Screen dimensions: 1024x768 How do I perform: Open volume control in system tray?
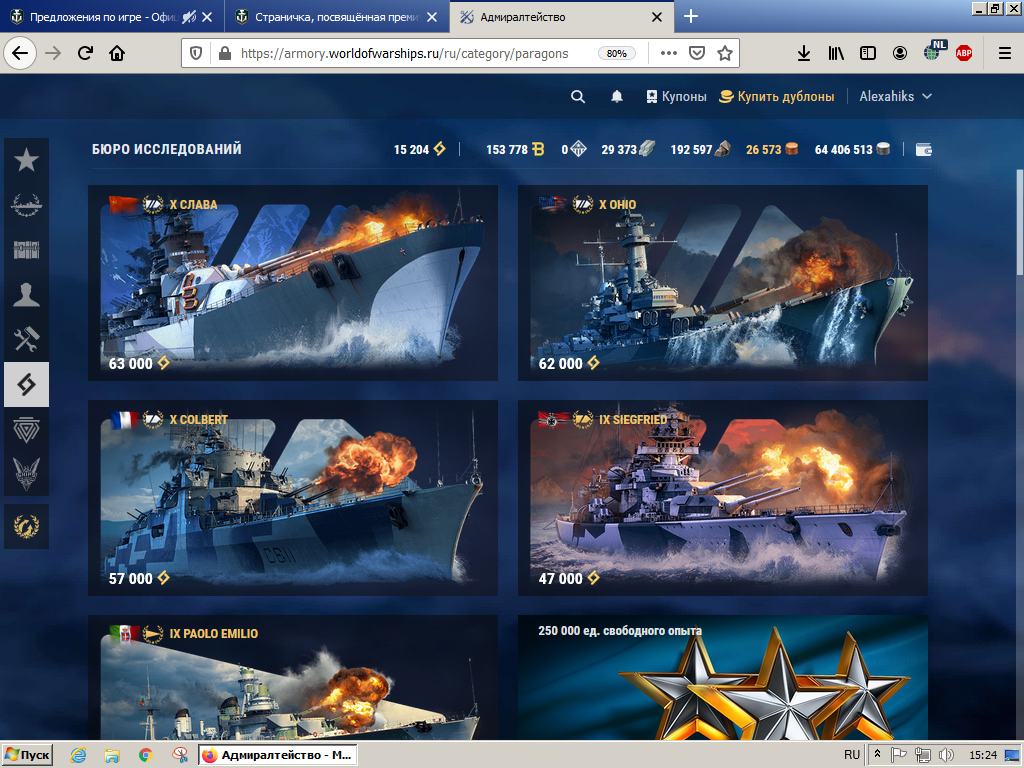pos(946,755)
